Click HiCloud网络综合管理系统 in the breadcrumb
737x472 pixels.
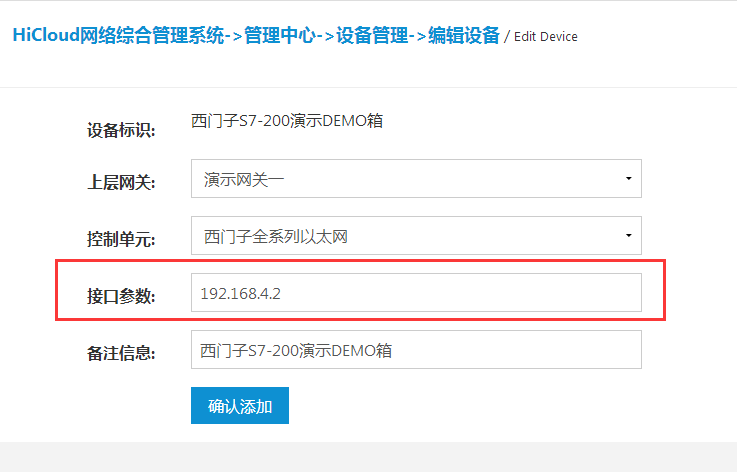pos(118,35)
